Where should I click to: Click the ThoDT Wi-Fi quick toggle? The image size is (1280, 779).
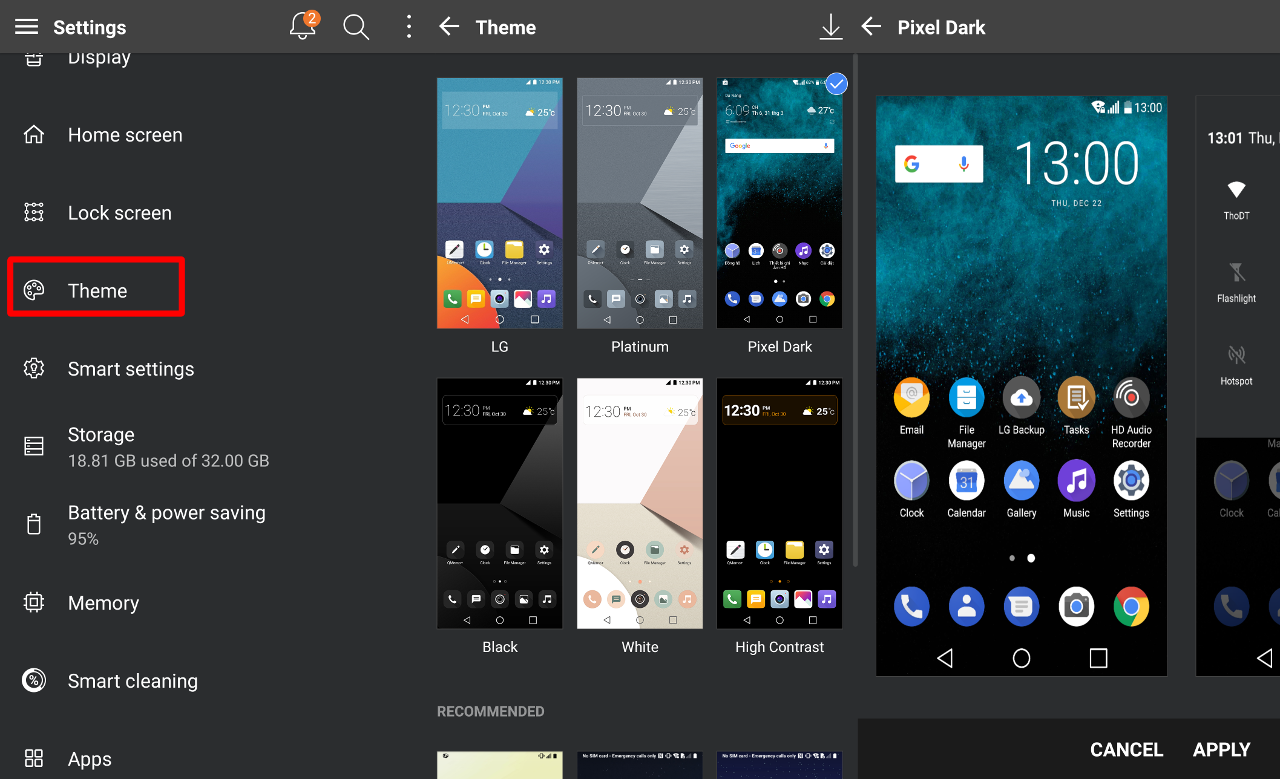1236,200
